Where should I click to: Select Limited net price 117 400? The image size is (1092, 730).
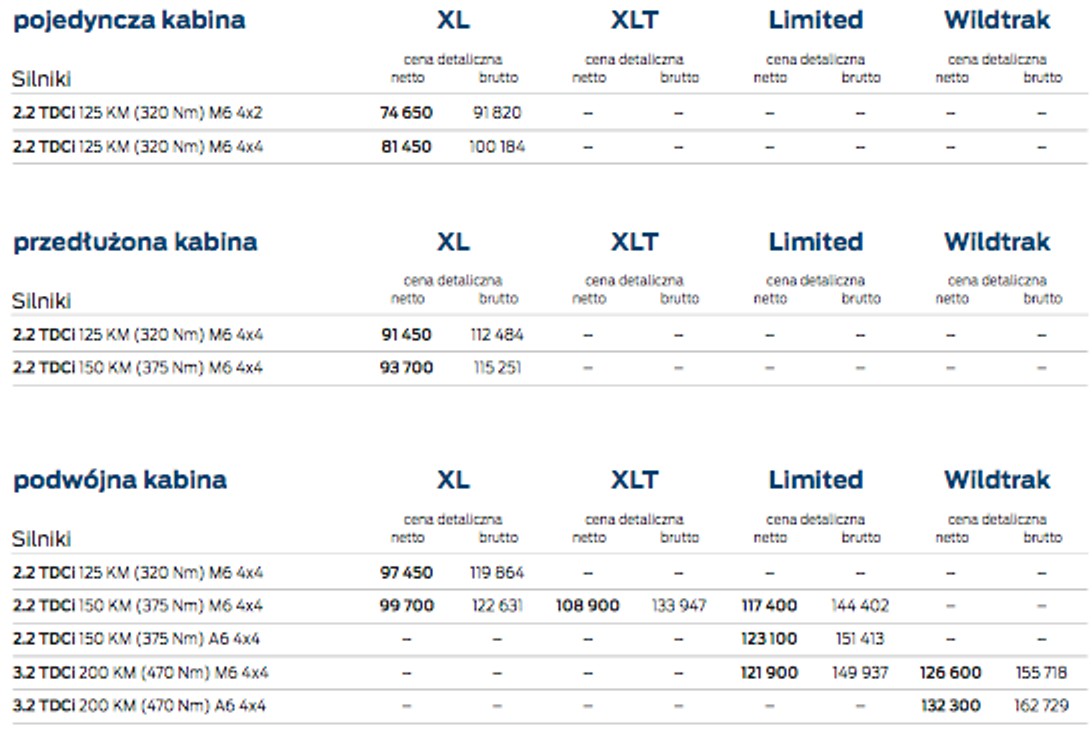pyautogui.click(x=769, y=605)
